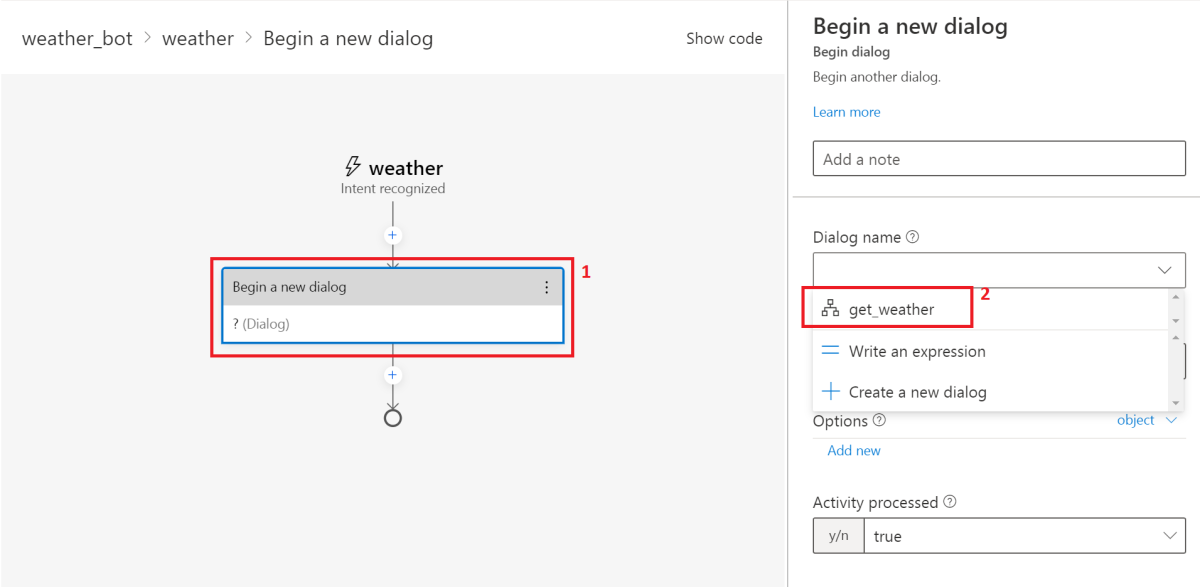Screen dimensions: 1200x587
Task: Click the Activity processed help icon
Action: tap(950, 502)
